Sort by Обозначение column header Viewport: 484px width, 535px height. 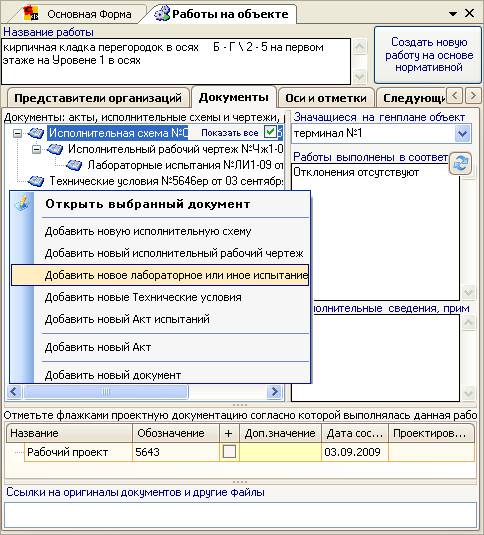(176, 433)
